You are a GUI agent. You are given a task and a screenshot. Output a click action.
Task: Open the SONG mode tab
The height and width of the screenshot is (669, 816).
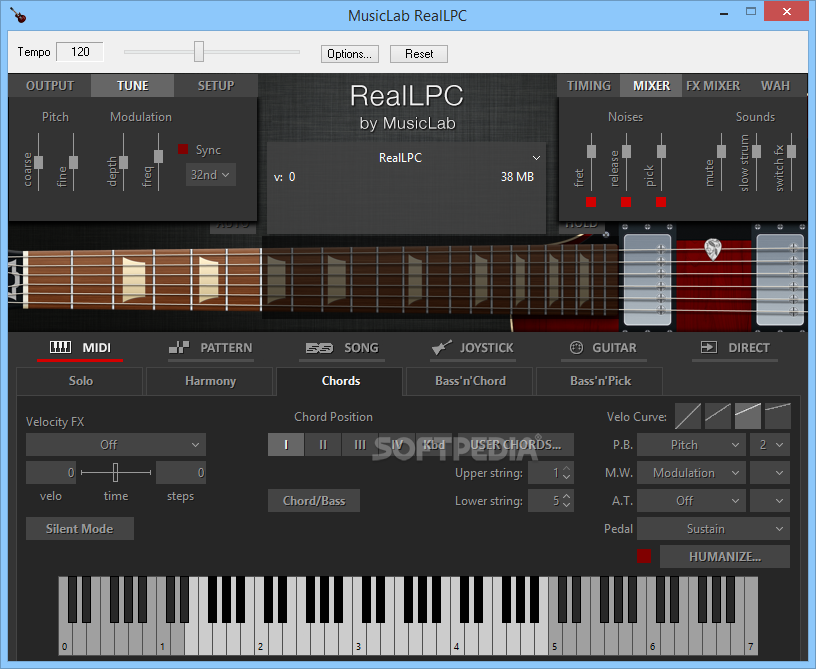pyautogui.click(x=342, y=348)
